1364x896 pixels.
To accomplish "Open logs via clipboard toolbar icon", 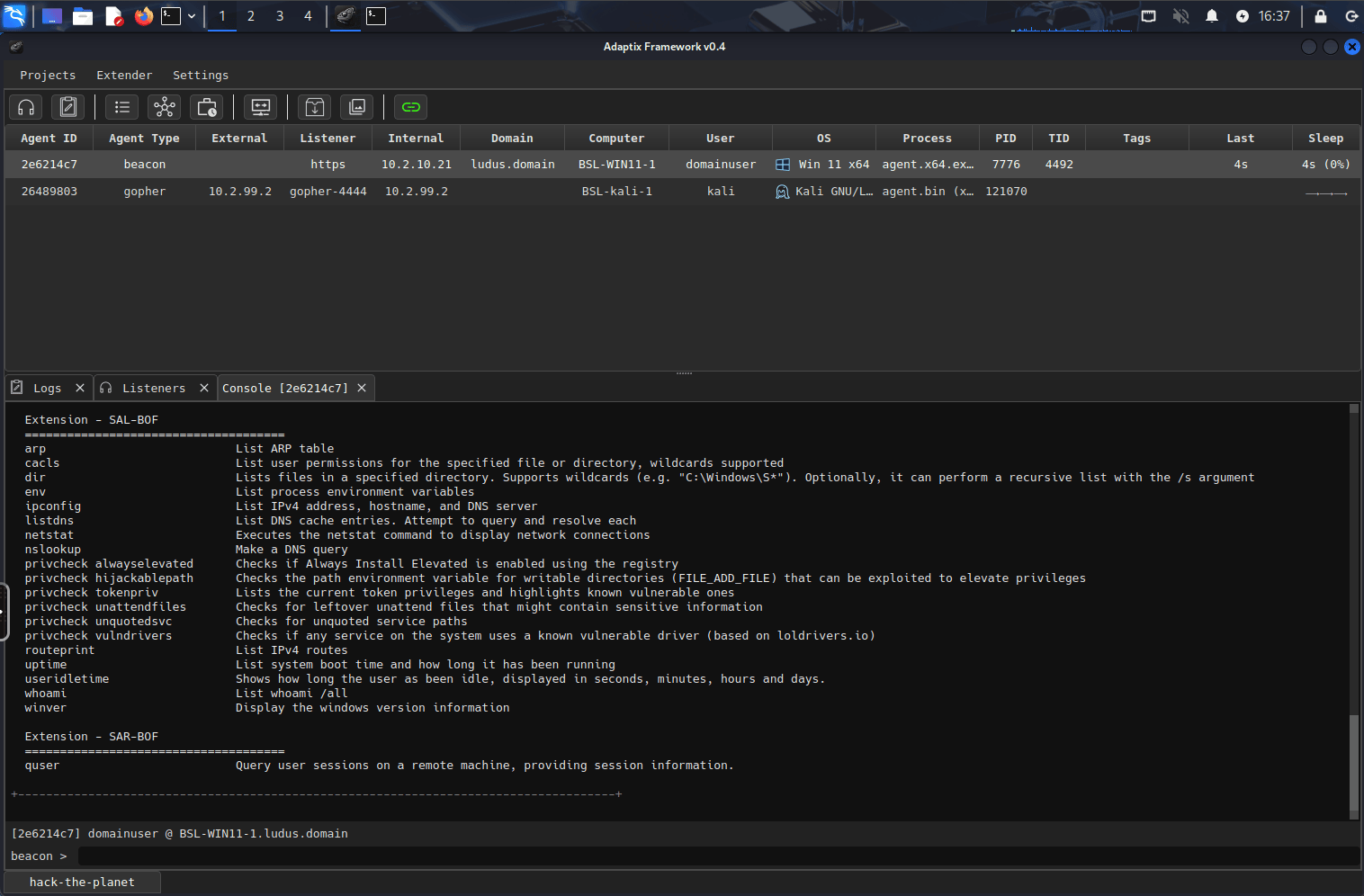I will point(68,107).
